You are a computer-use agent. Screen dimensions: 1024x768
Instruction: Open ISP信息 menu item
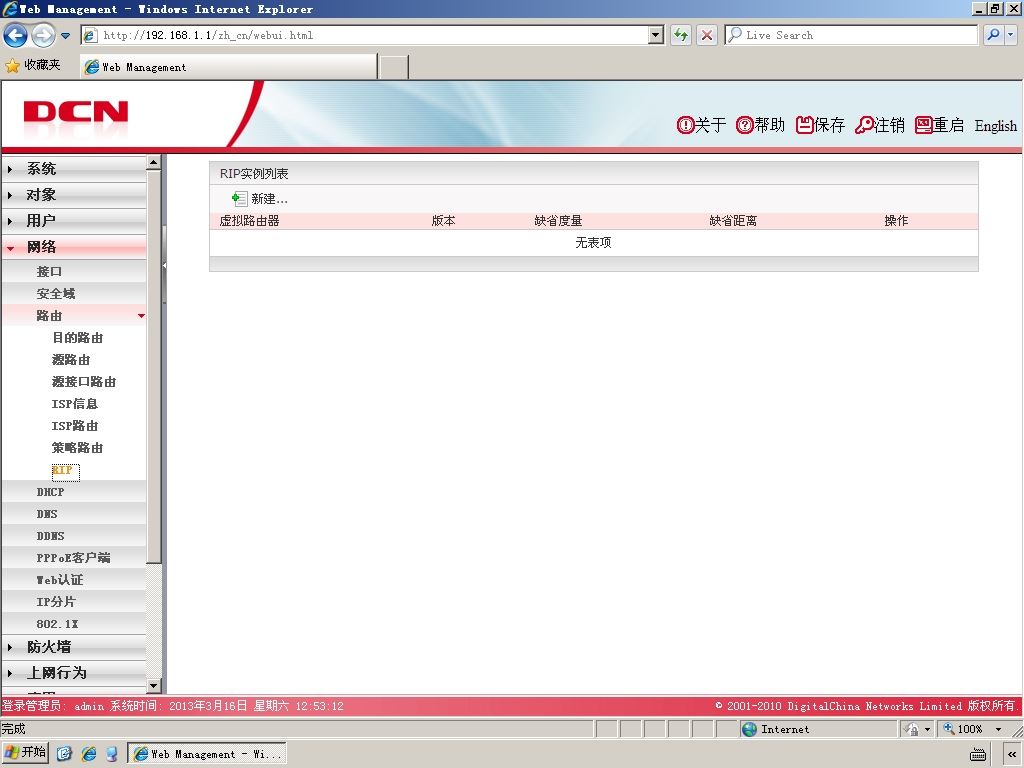[75, 404]
